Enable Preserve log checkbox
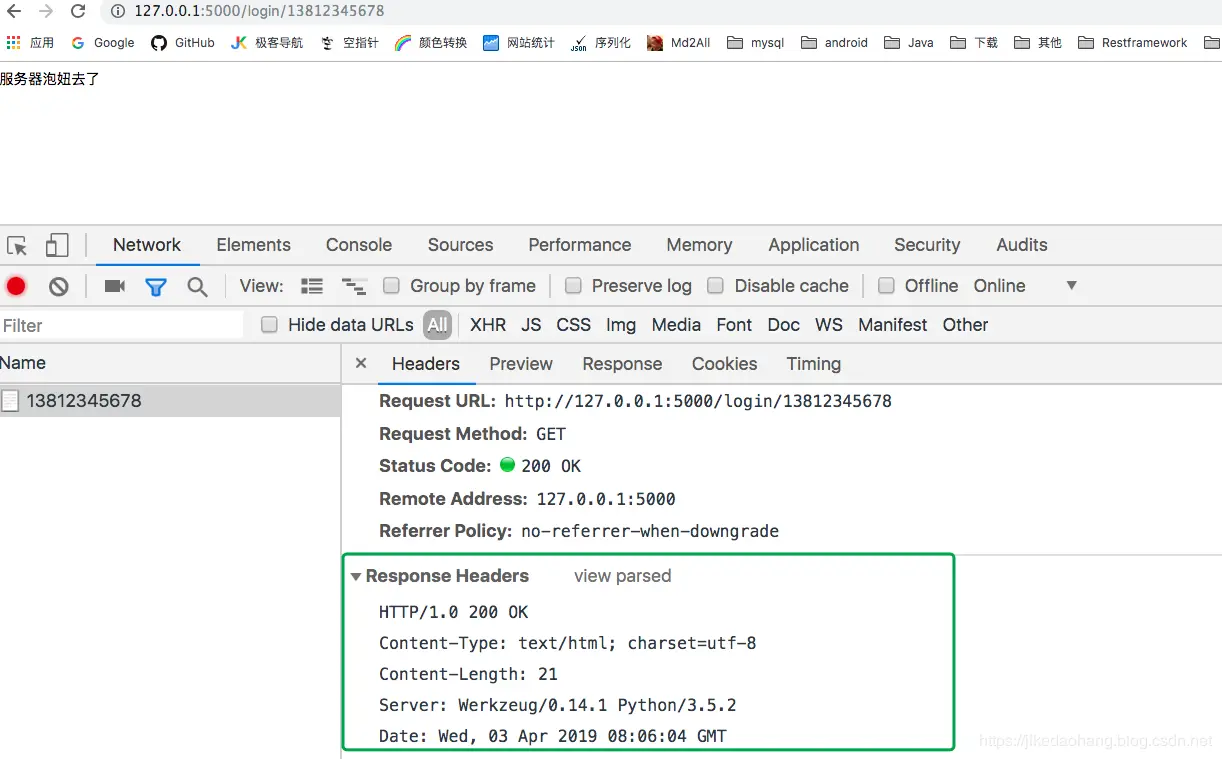The width and height of the screenshot is (1222, 759). (x=573, y=286)
